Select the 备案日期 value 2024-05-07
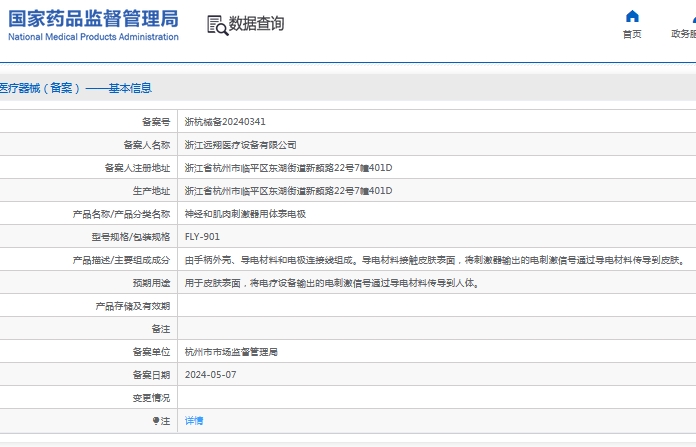696x447 pixels. point(210,375)
